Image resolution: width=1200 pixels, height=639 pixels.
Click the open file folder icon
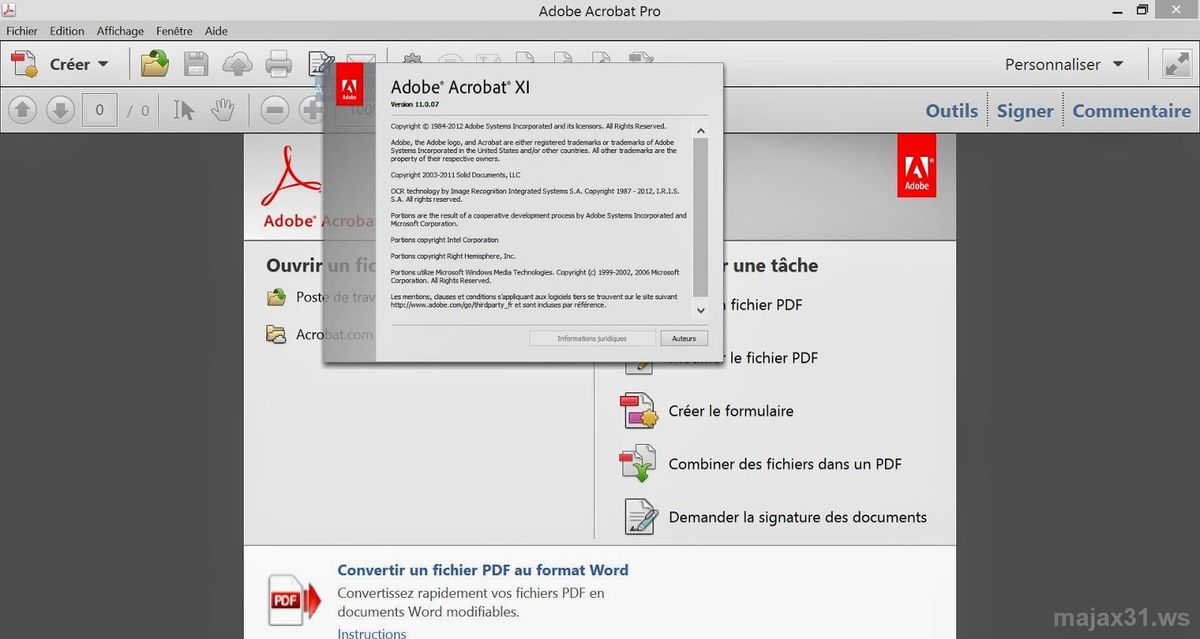coord(155,64)
